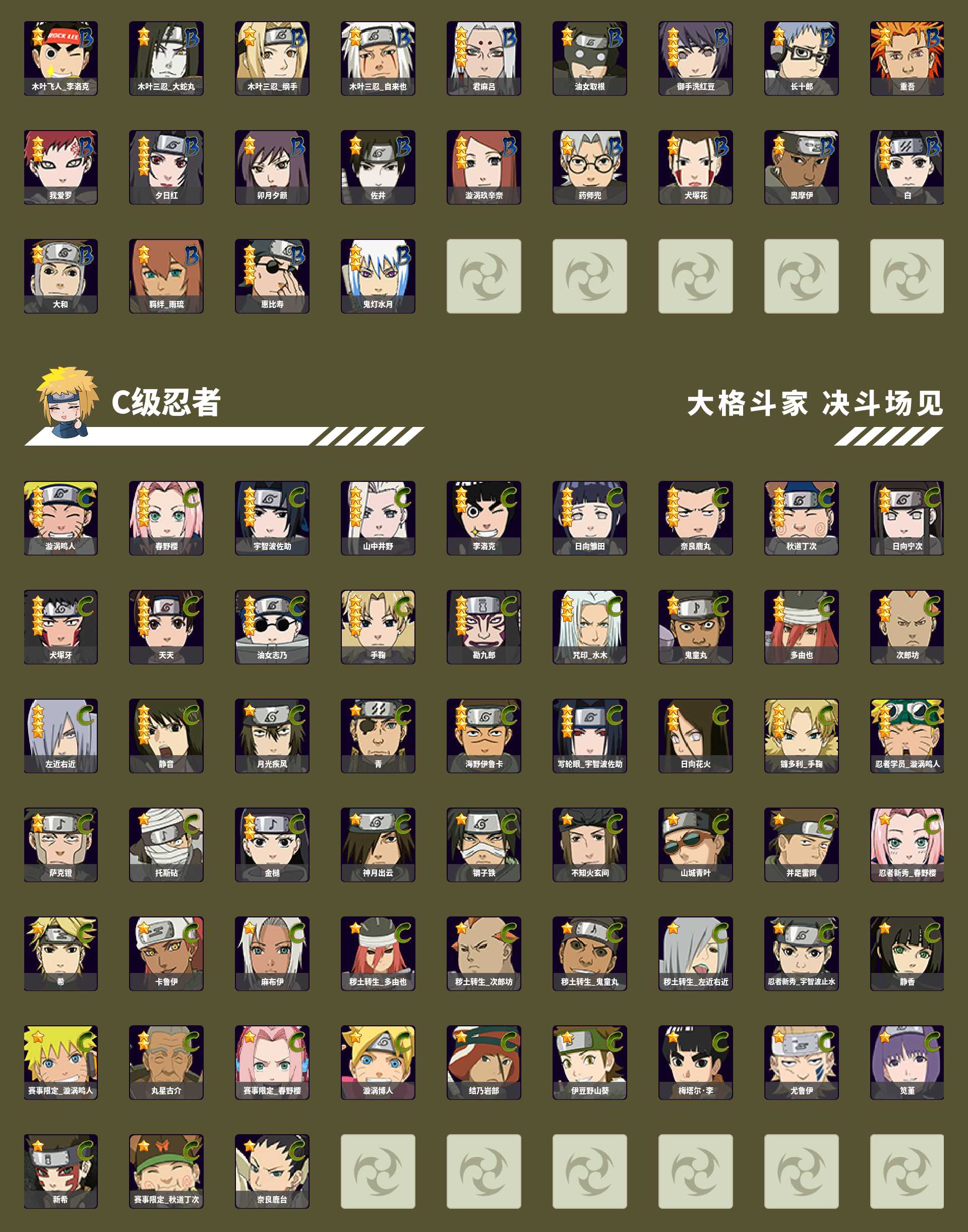Pick the 日向宁次 ninja icon
The width and height of the screenshot is (968, 1232).
click(907, 518)
